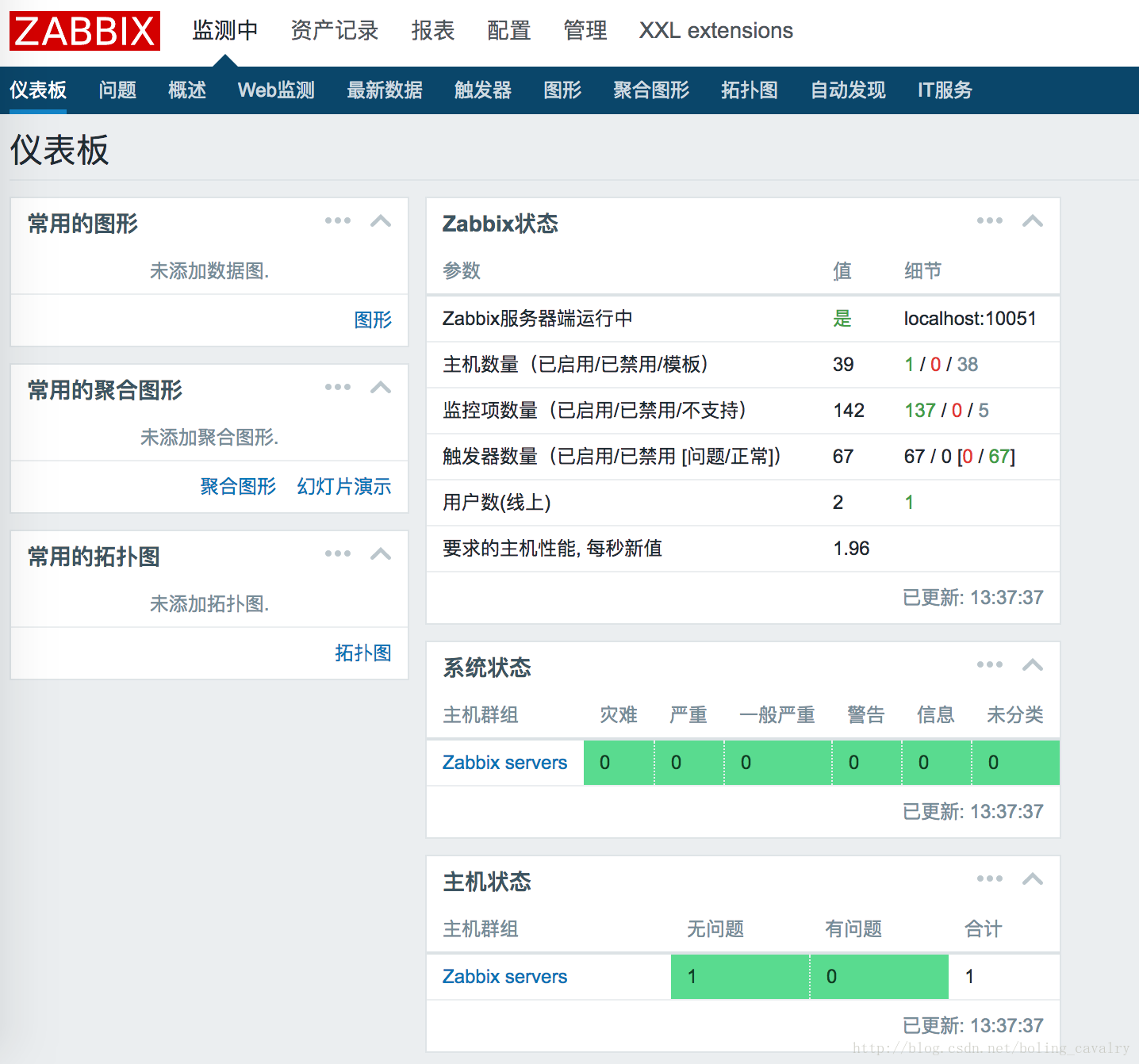Click the 幻灯片演示 link
This screenshot has width=1139, height=1064.
[344, 486]
